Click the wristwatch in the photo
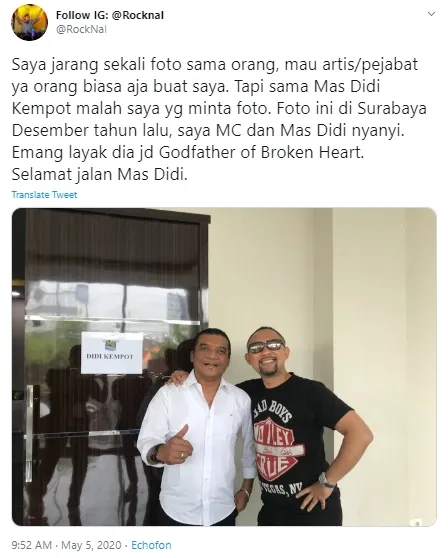The height and width of the screenshot is (558, 448). click(x=326, y=479)
